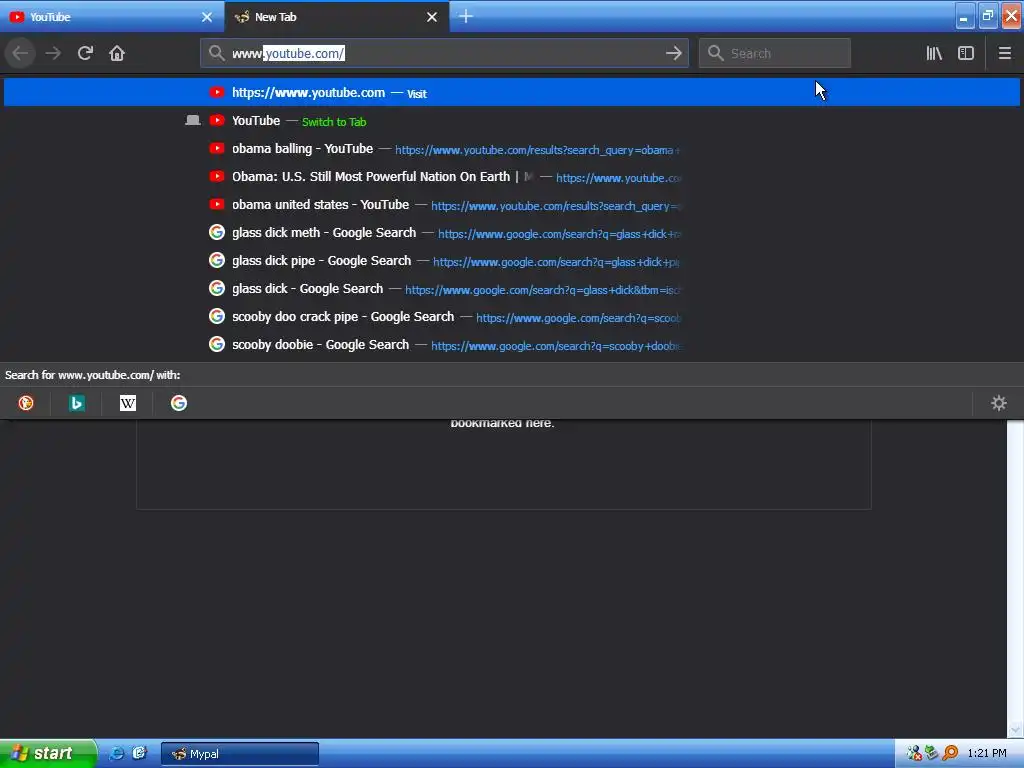Restore down the browser window
The width and height of the screenshot is (1024, 768).
tap(988, 16)
